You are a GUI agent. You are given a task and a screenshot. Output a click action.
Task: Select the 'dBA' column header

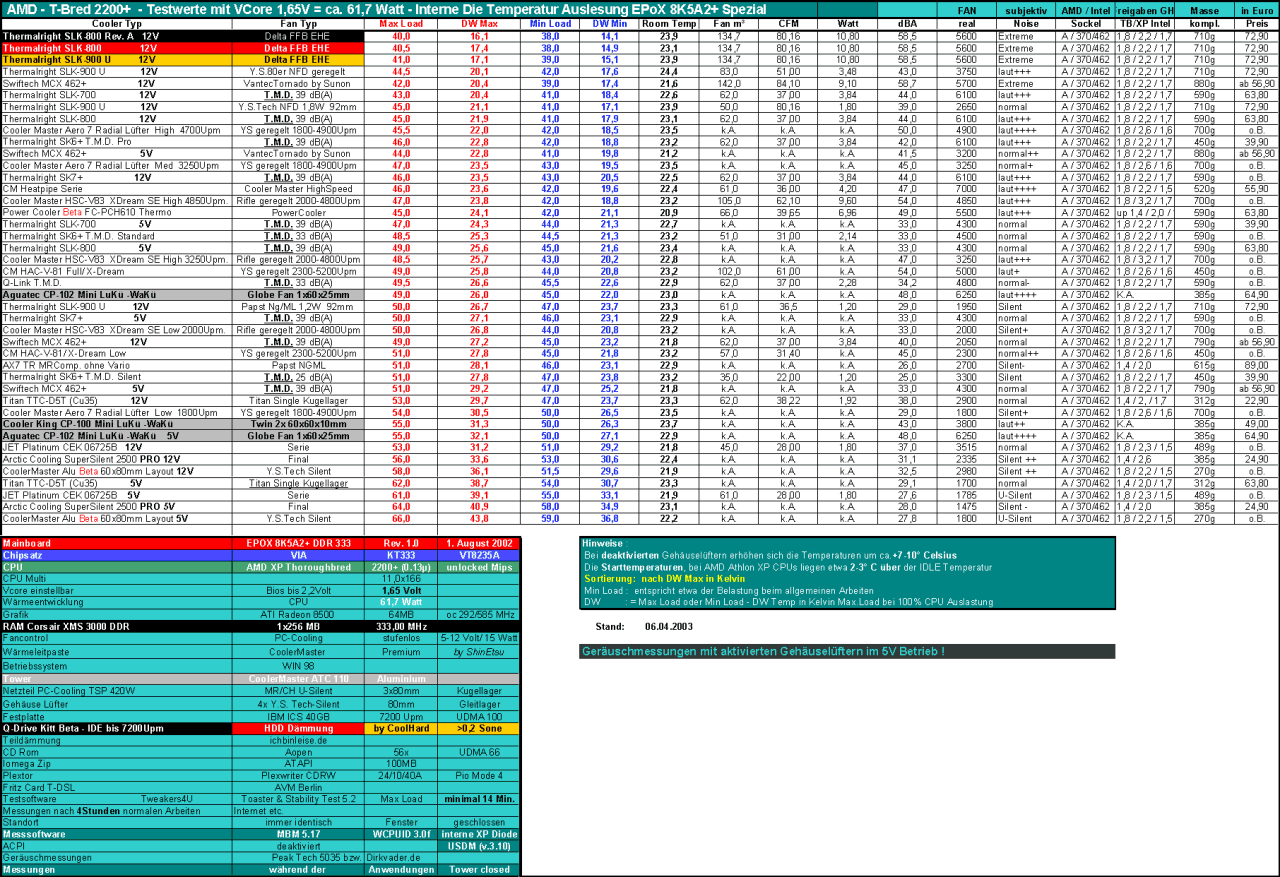point(907,23)
